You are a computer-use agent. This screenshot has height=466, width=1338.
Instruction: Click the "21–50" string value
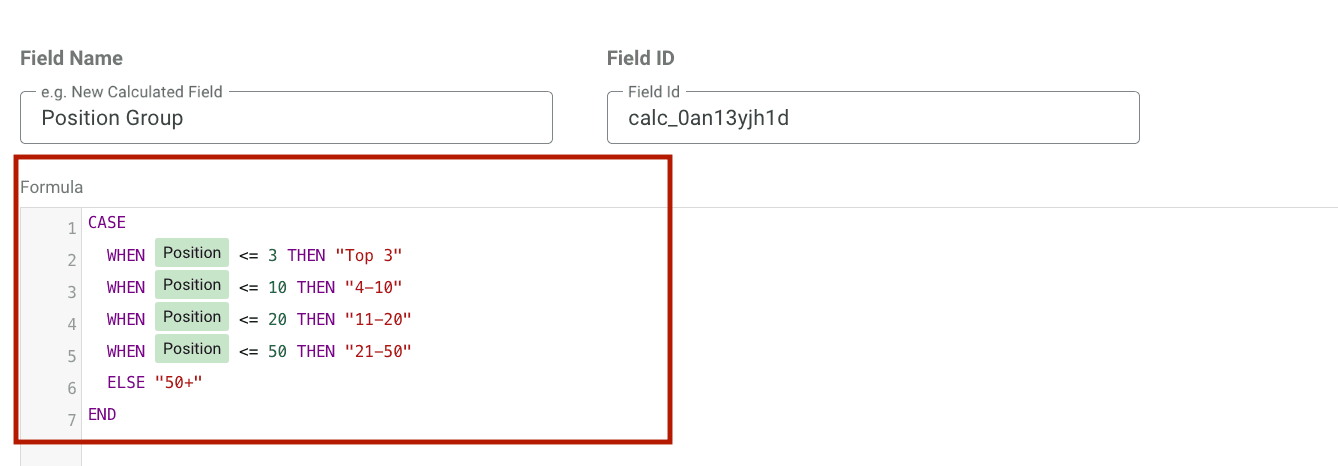pos(378,352)
